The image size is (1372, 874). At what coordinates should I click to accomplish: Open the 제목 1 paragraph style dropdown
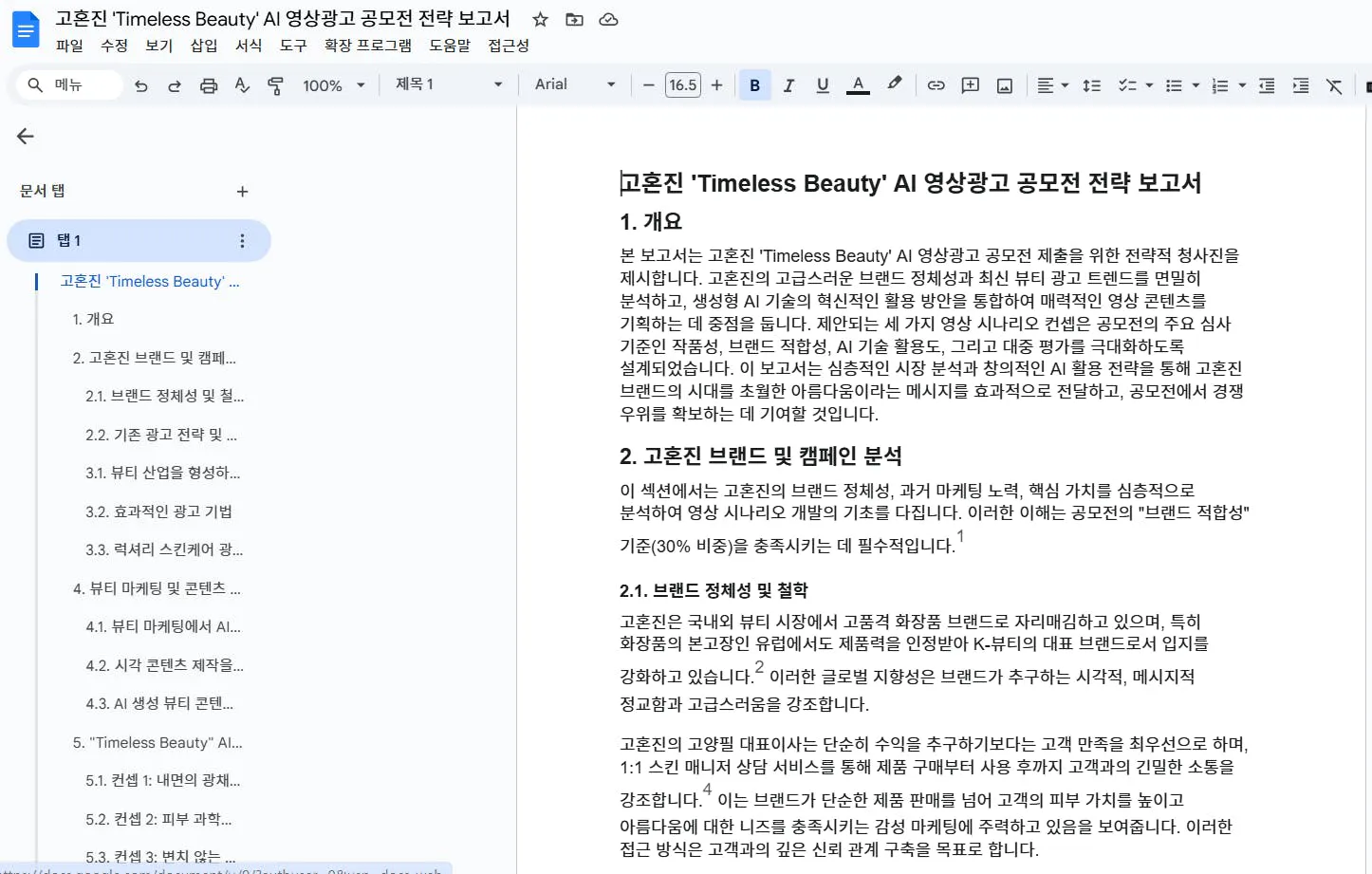coord(446,84)
